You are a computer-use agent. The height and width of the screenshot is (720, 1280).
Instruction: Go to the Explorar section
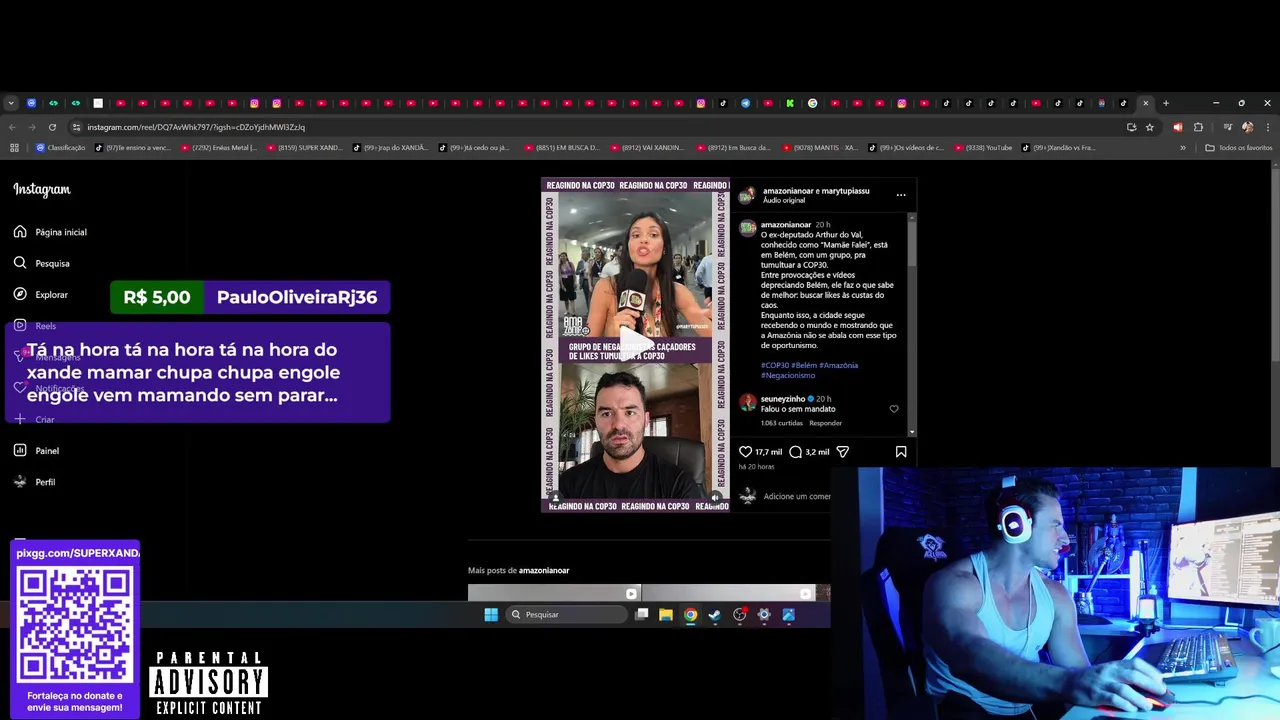[41, 295]
